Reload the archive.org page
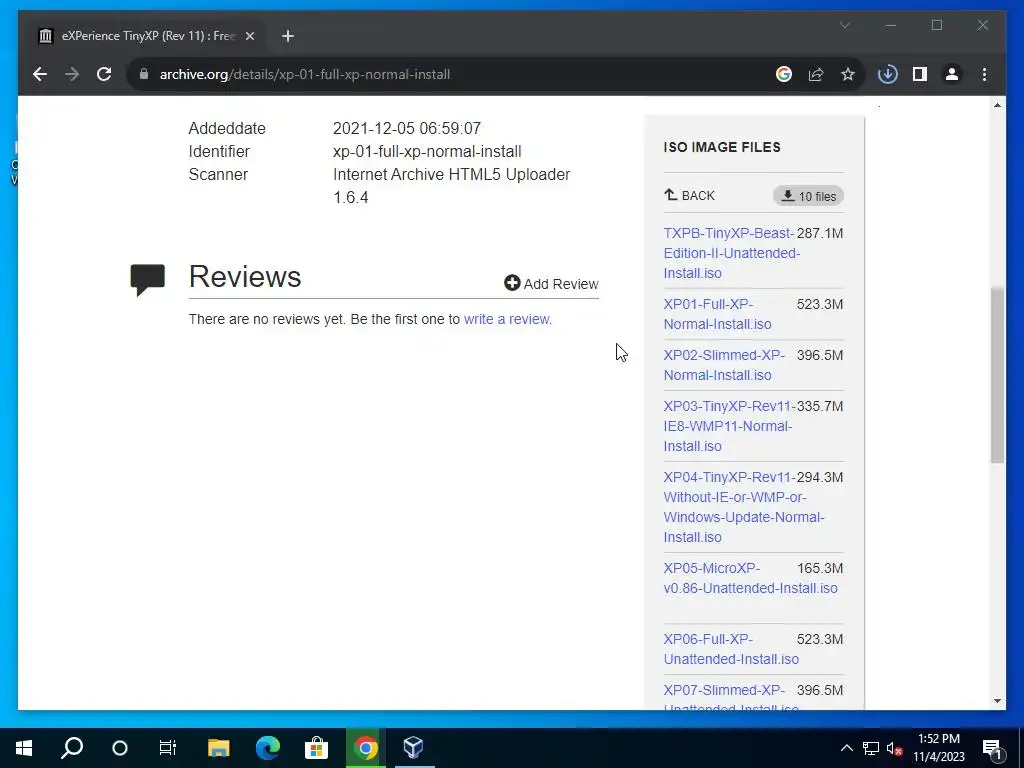The image size is (1024, 768). click(104, 74)
